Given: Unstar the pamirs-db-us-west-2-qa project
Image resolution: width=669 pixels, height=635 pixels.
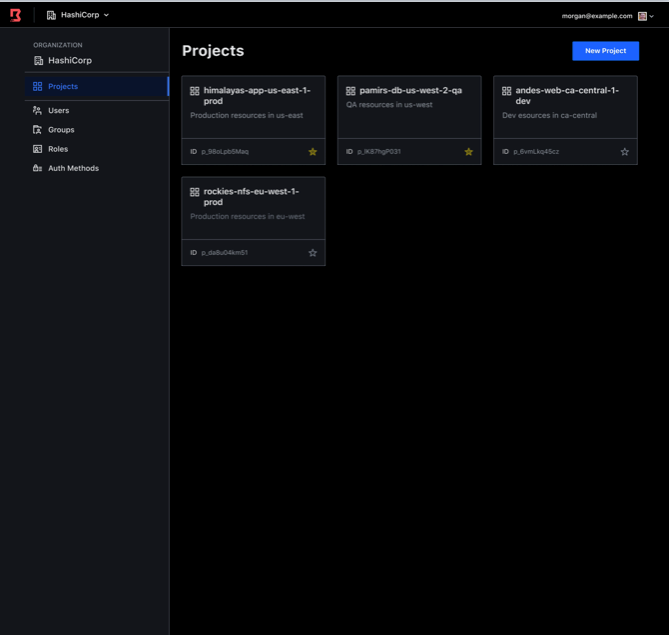Looking at the screenshot, I should click(x=469, y=152).
